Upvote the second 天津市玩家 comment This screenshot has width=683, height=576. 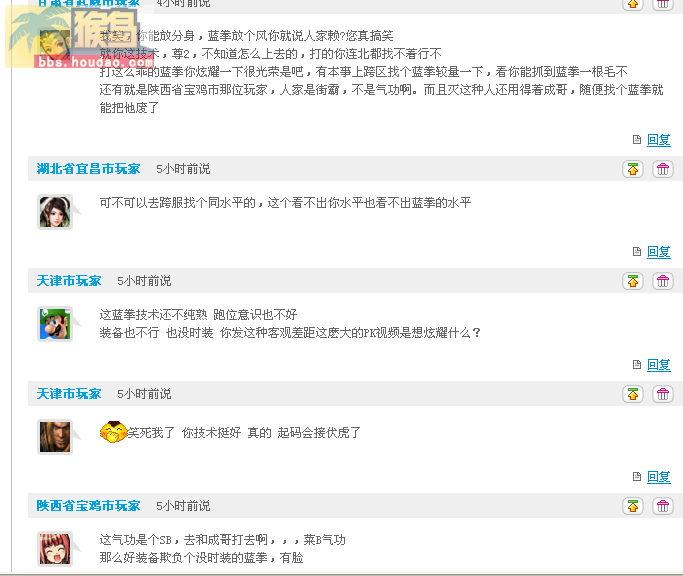632,394
